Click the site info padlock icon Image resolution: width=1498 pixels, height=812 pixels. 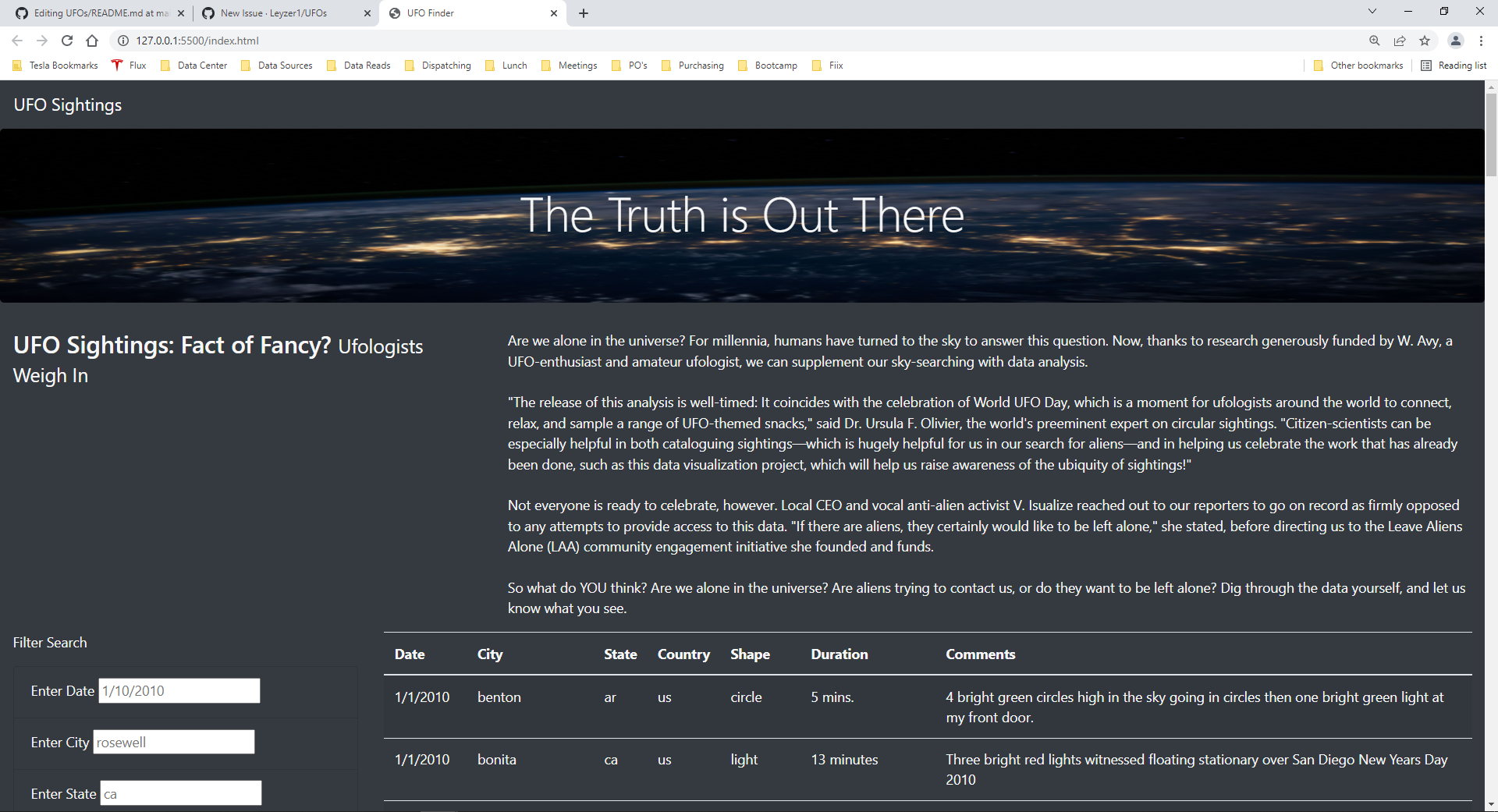point(122,41)
